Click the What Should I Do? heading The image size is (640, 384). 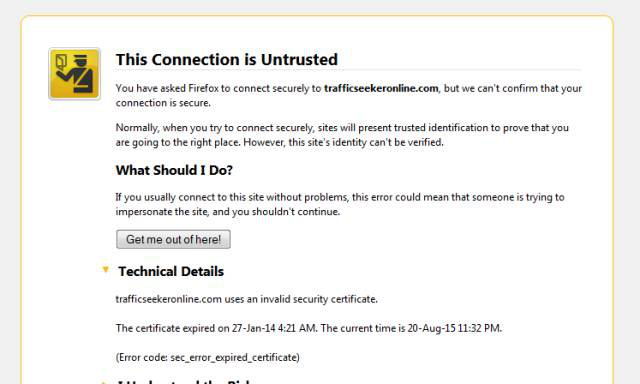pos(174,170)
